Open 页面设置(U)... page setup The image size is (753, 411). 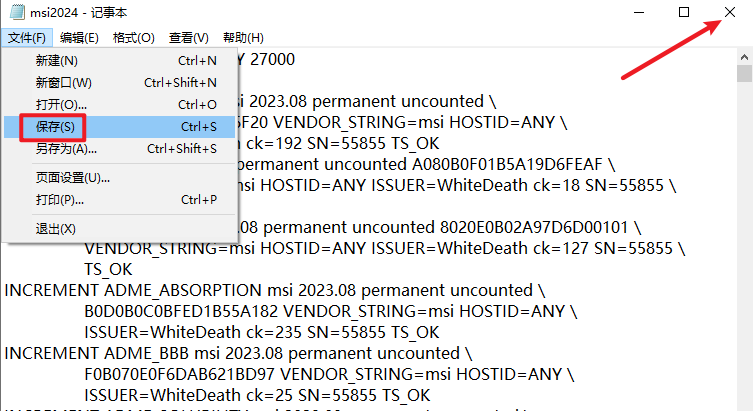click(x=73, y=178)
